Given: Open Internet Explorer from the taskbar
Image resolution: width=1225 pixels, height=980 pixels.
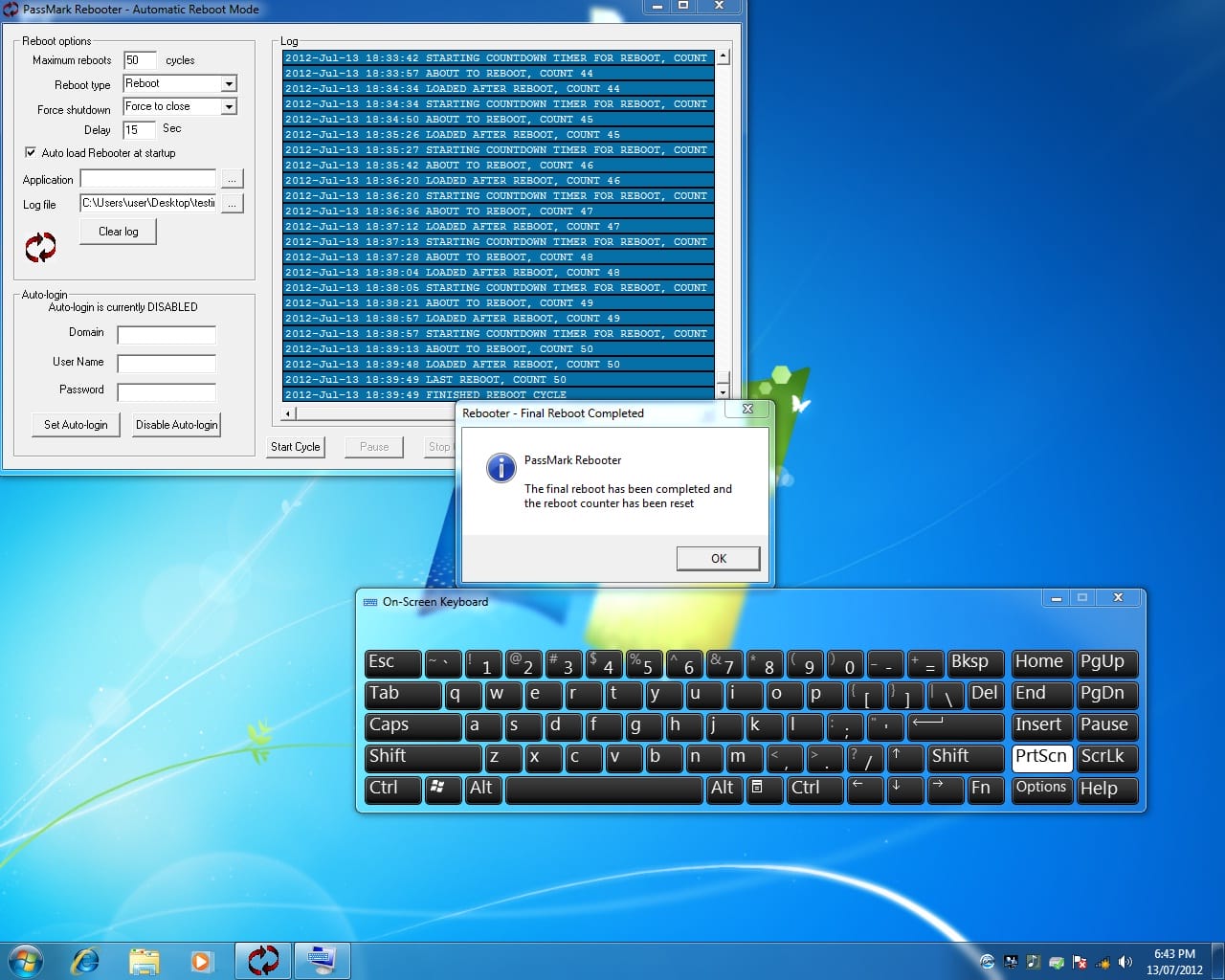Looking at the screenshot, I should 85,960.
